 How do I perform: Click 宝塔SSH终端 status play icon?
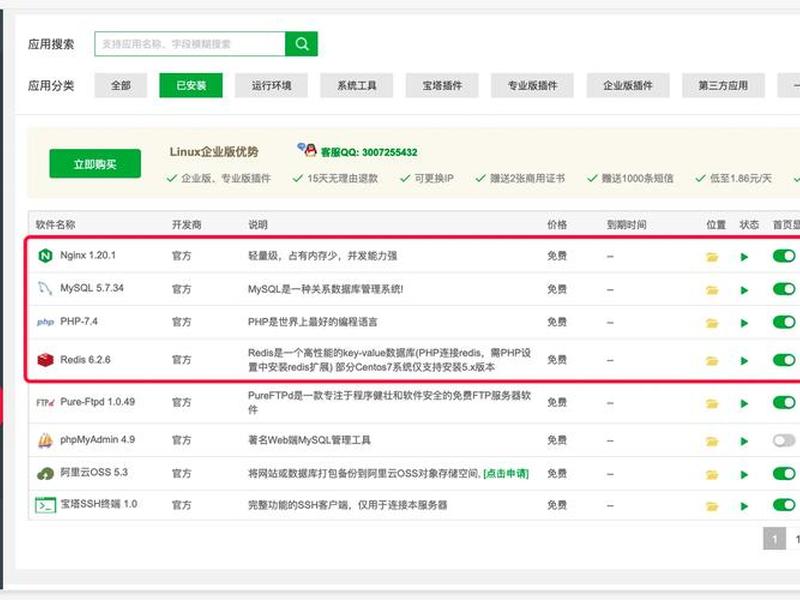pos(744,506)
